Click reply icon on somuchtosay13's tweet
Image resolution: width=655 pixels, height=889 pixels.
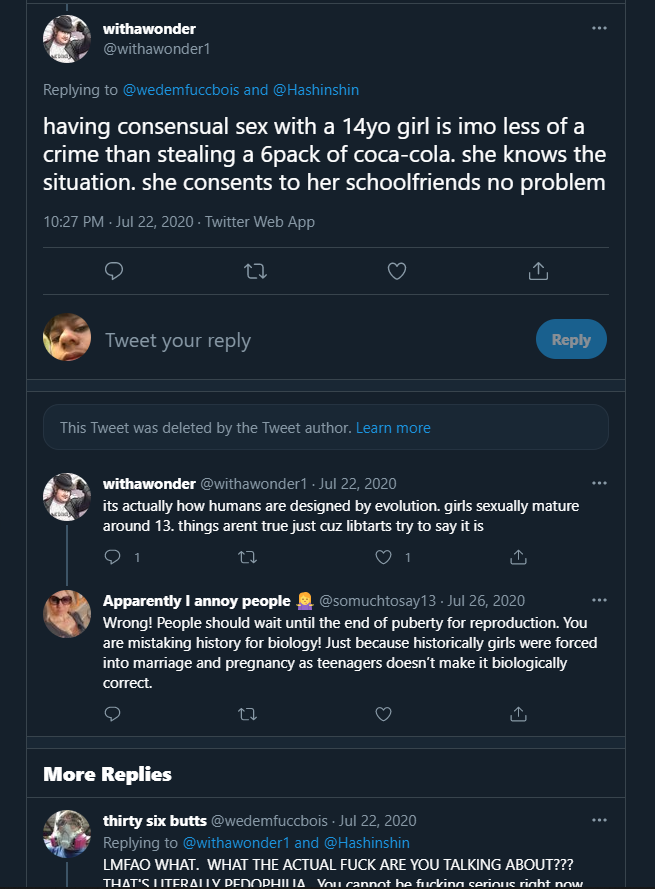pos(113,714)
